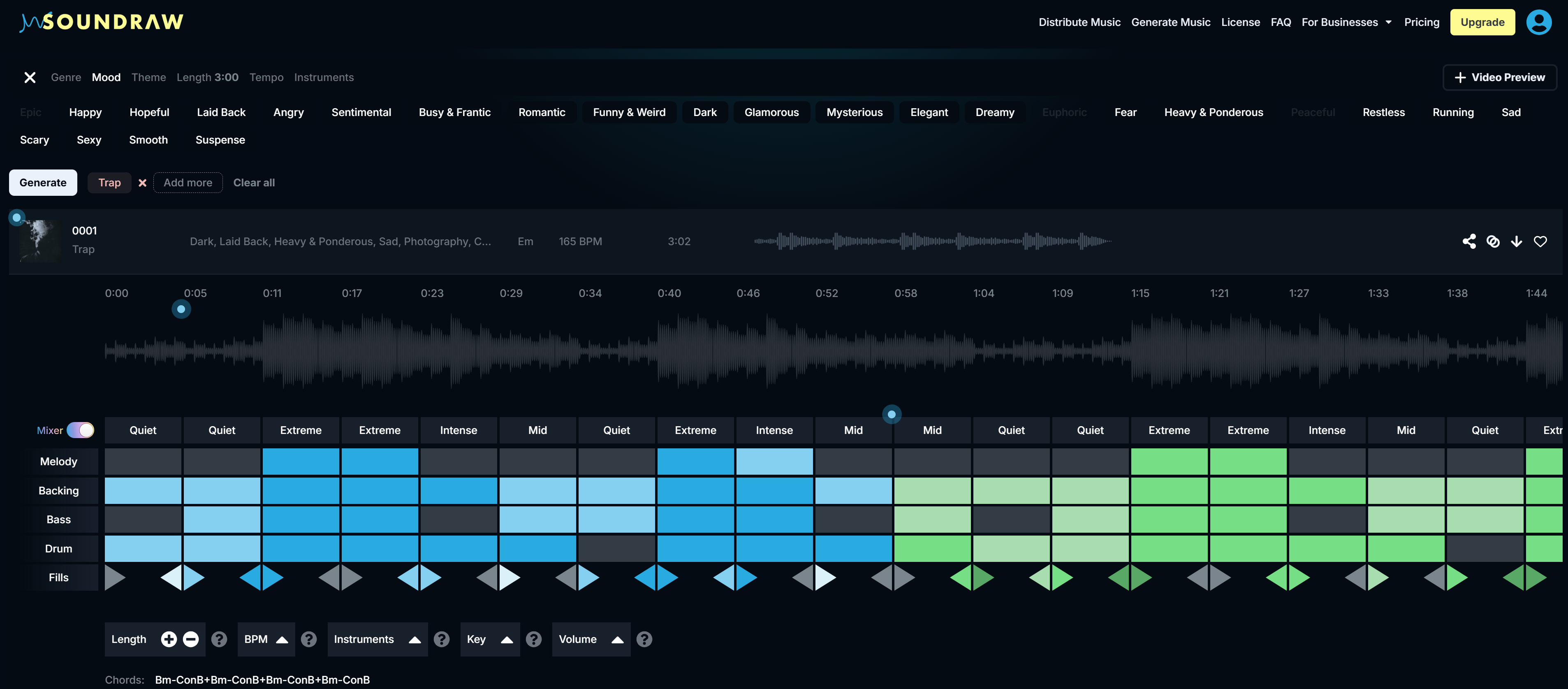The image size is (1568, 689).
Task: Open similar tracks for song 0001
Action: [1493, 241]
